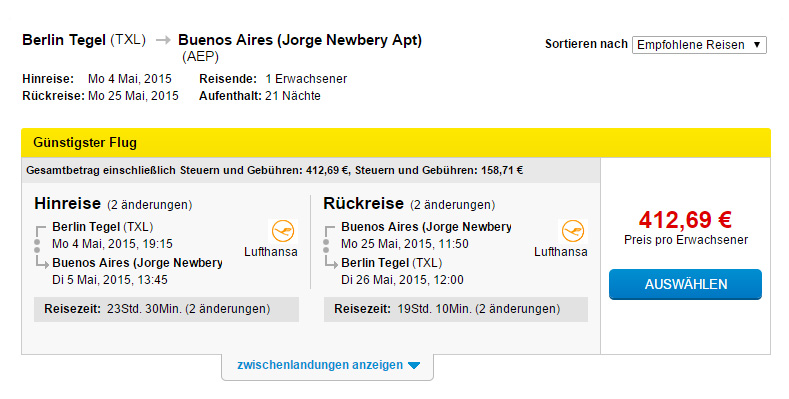Click the Lufthansa logo in Rückreise
789x399 pixels.
coord(573,231)
